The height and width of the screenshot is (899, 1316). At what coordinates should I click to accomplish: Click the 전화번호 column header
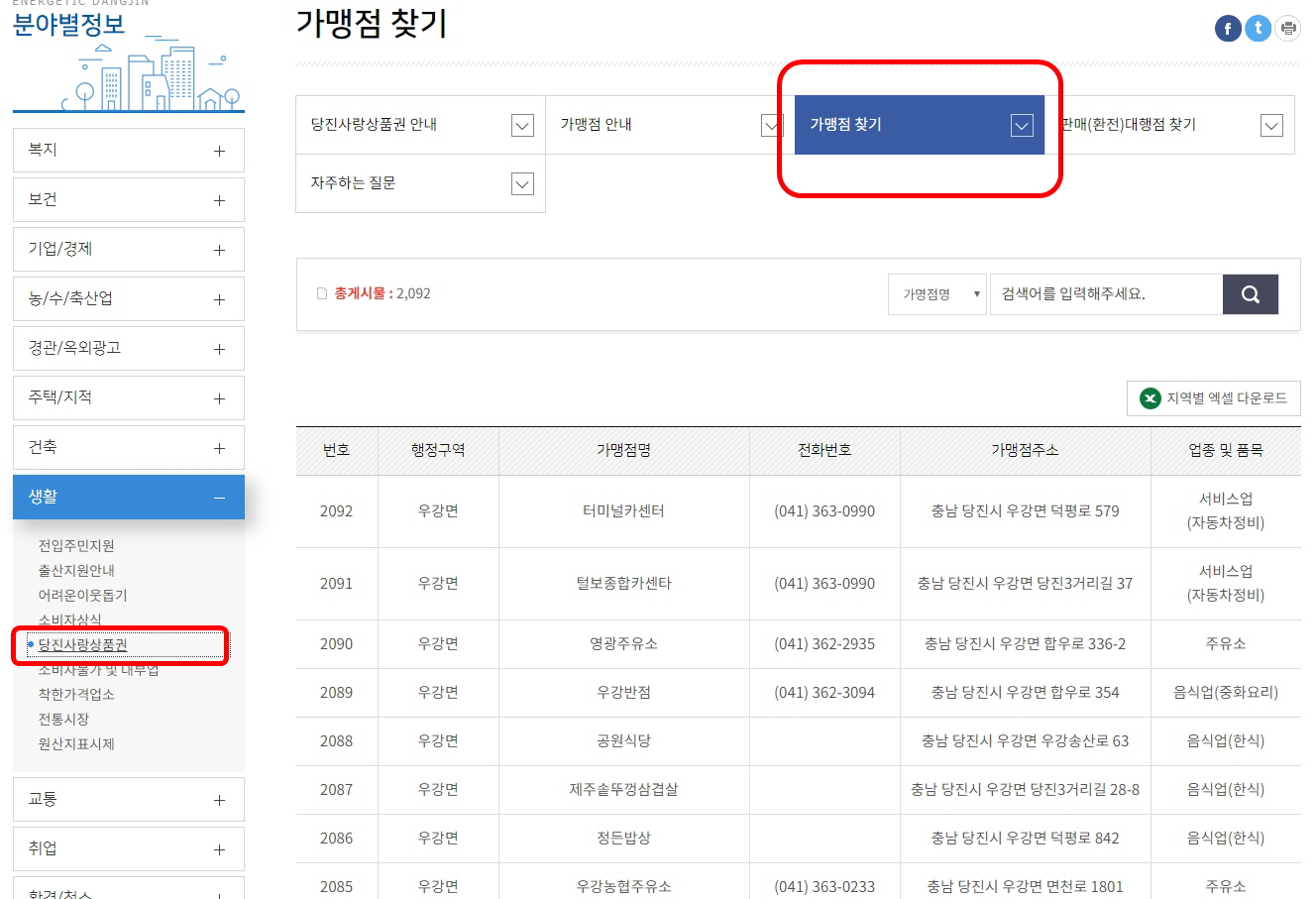click(x=824, y=451)
